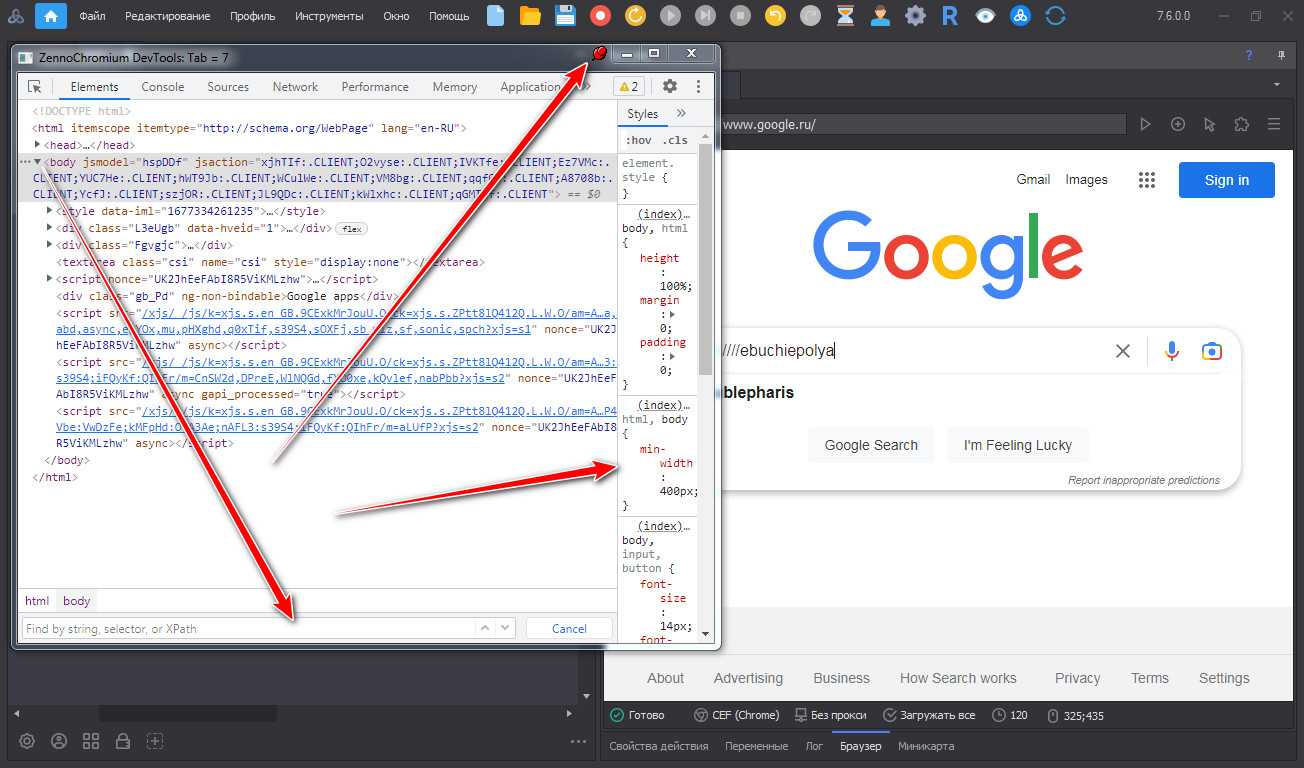Screen dimensions: 1304x768
Task: Open the Редактирование menu
Action: [x=168, y=17]
